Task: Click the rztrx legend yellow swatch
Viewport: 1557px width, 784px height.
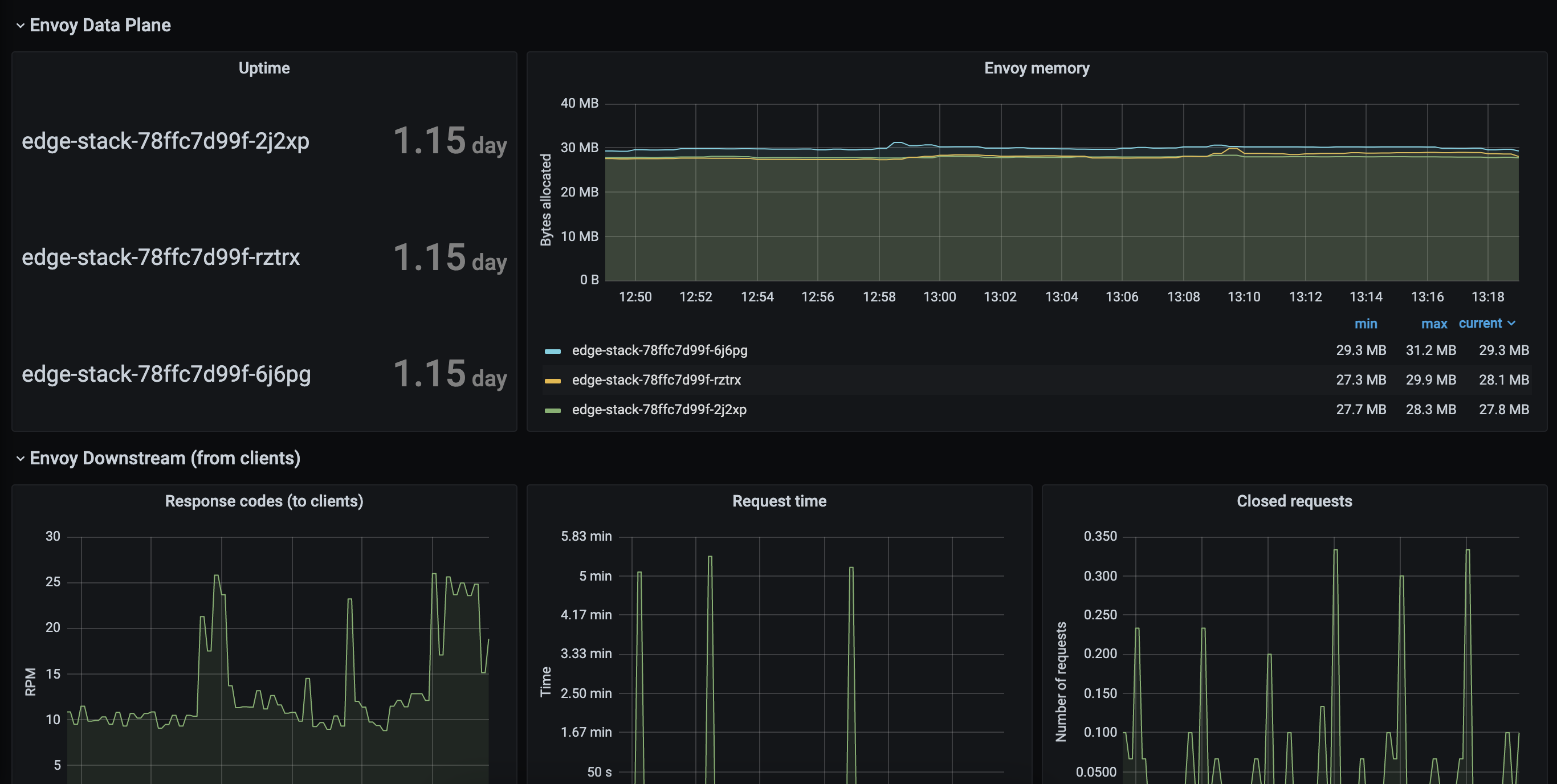Action: point(552,381)
